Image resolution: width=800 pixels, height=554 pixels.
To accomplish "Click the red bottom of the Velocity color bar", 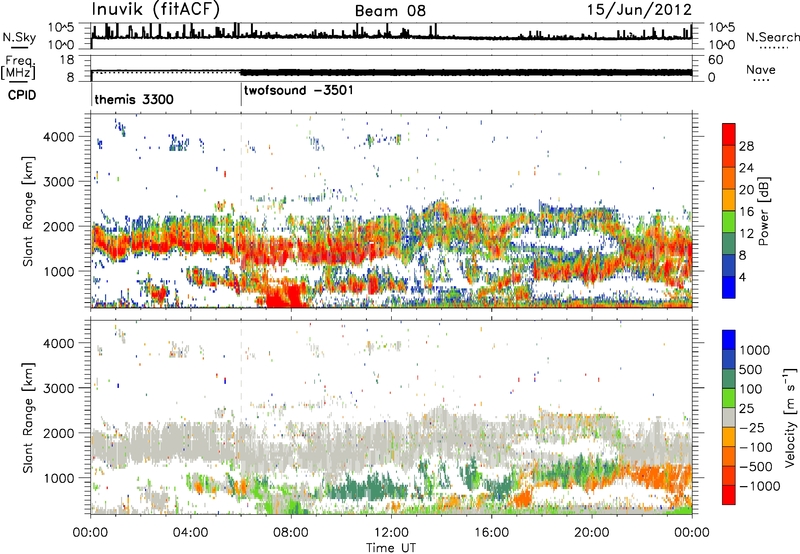I will click(729, 495).
